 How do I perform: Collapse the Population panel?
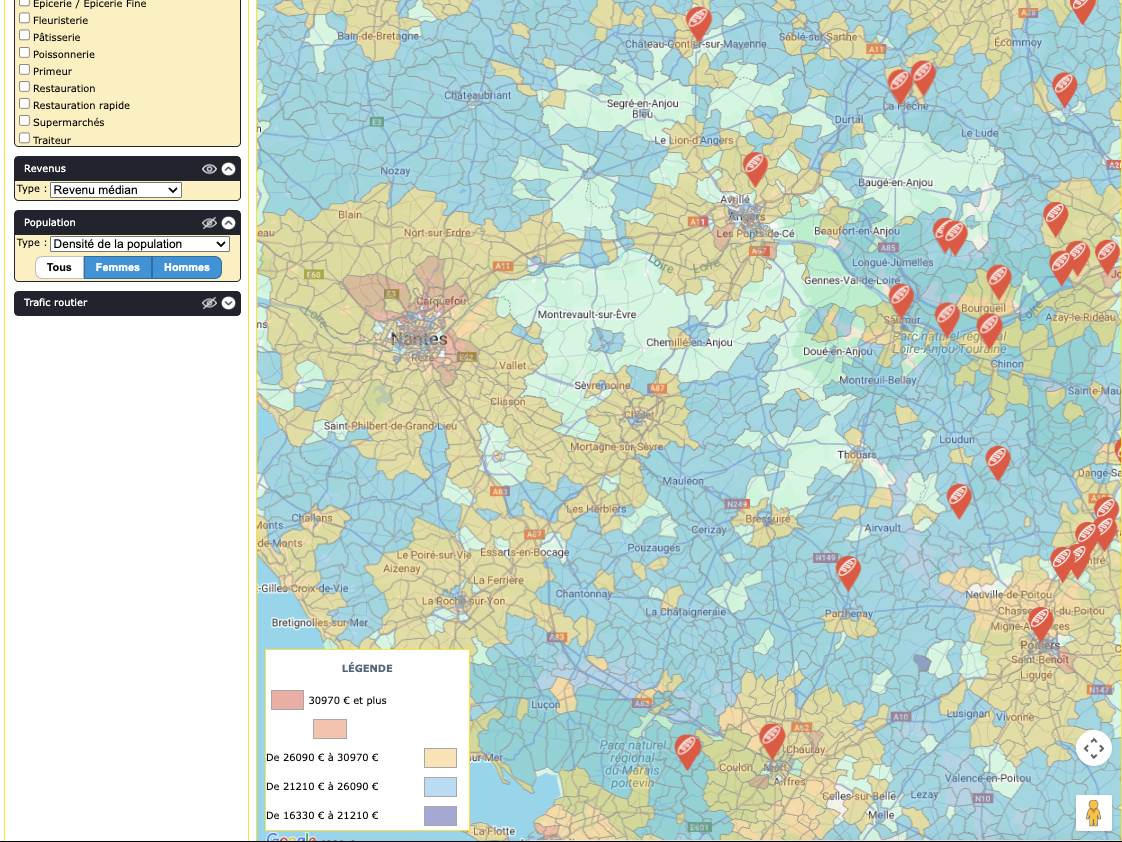tap(228, 222)
